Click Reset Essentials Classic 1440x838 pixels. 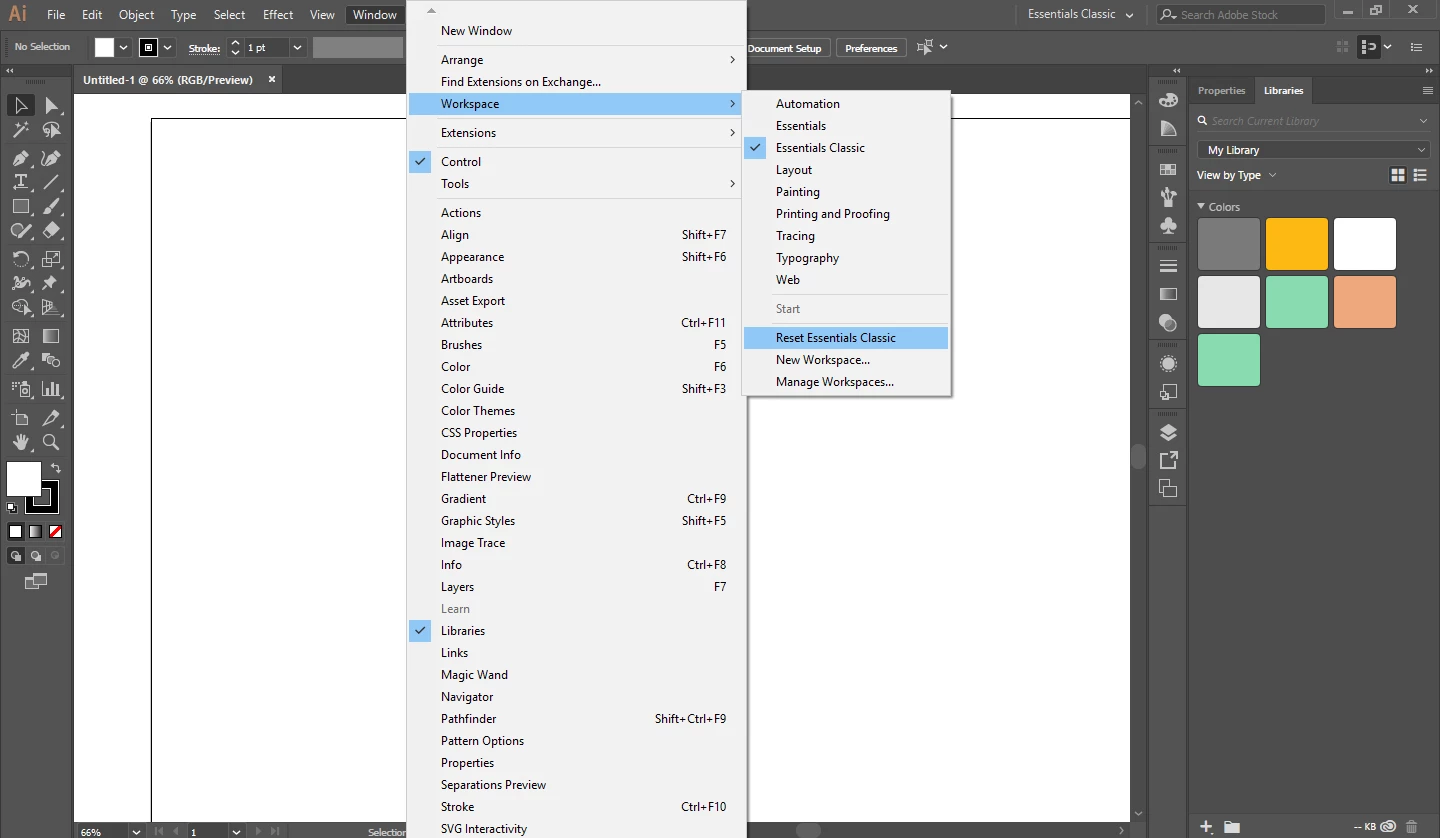pyautogui.click(x=846, y=338)
